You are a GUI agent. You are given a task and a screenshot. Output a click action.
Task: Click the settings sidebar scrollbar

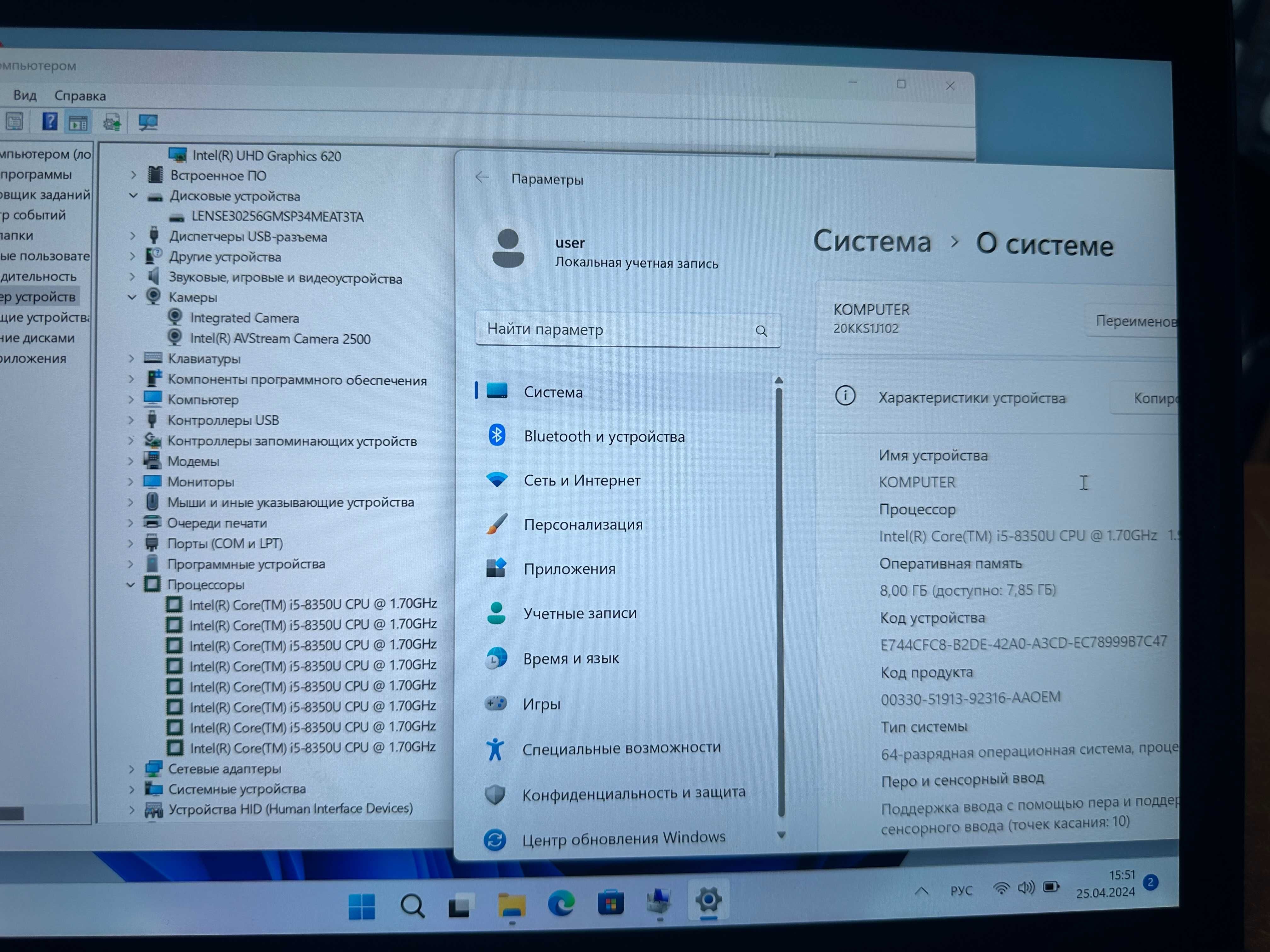[780, 603]
